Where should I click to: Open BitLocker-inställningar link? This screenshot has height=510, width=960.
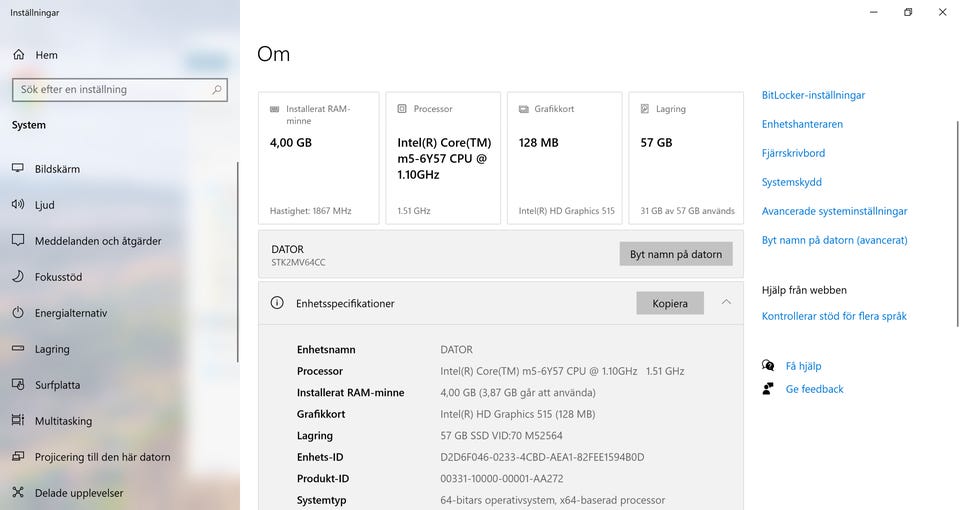pos(813,95)
